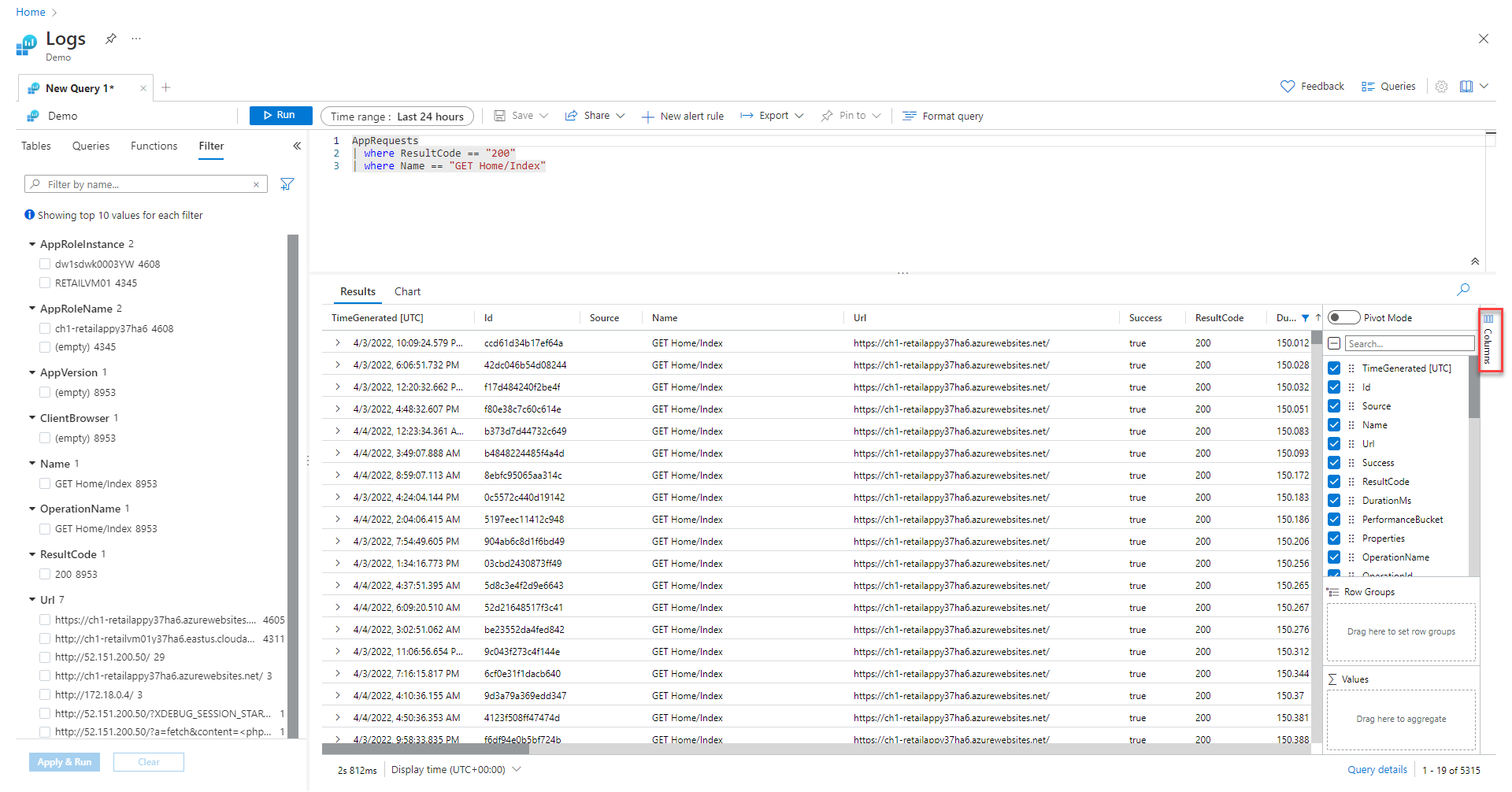This screenshot has height=792, width=1512.
Task: Collapse the left pane with double chevron
Action: [297, 146]
